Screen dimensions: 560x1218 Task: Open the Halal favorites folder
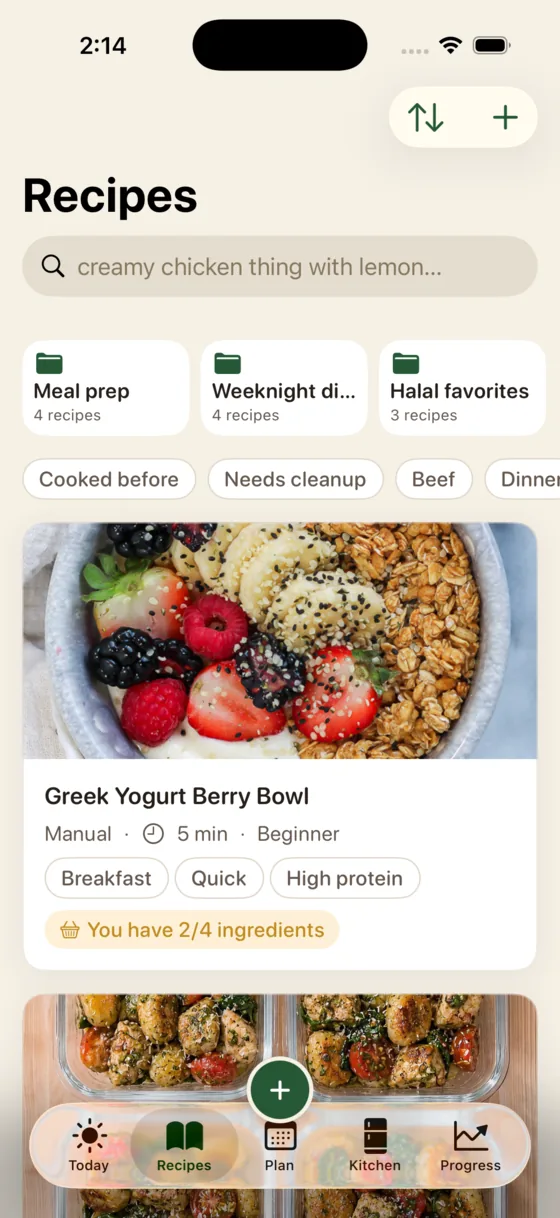462,388
